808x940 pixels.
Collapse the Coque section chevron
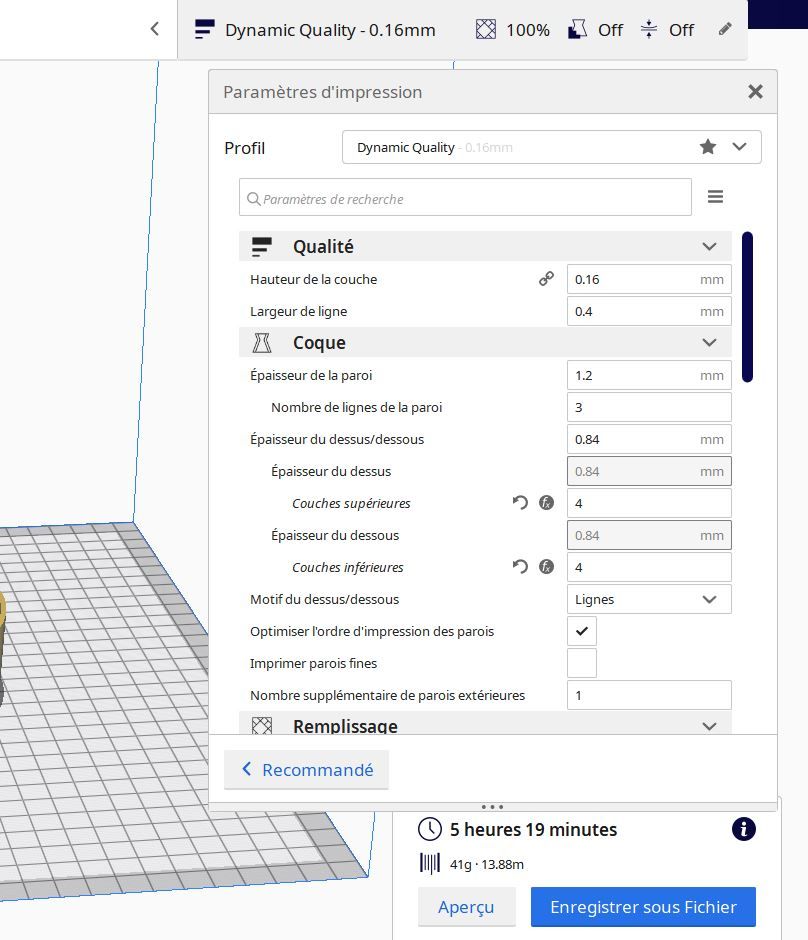point(709,342)
